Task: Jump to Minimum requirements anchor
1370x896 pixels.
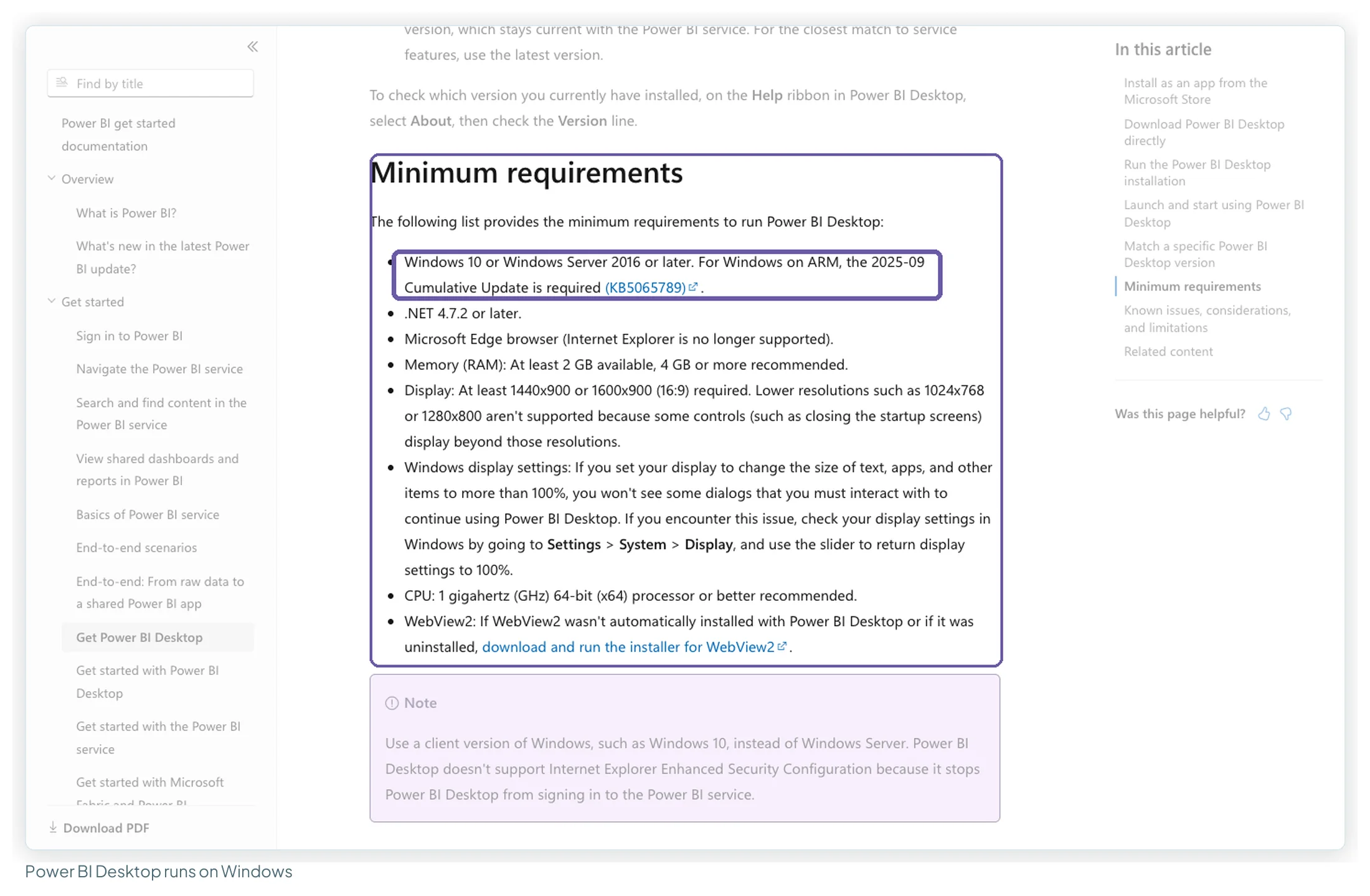Action: tap(1193, 286)
